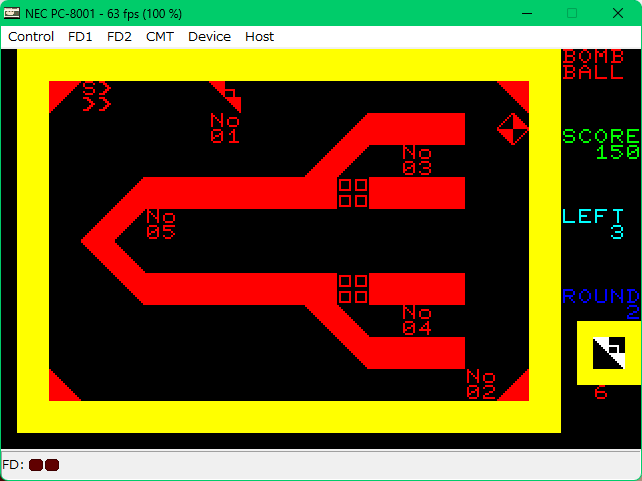The image size is (642, 481).
Task: Click the double arrow marker in top-left corner
Action: coord(96,96)
